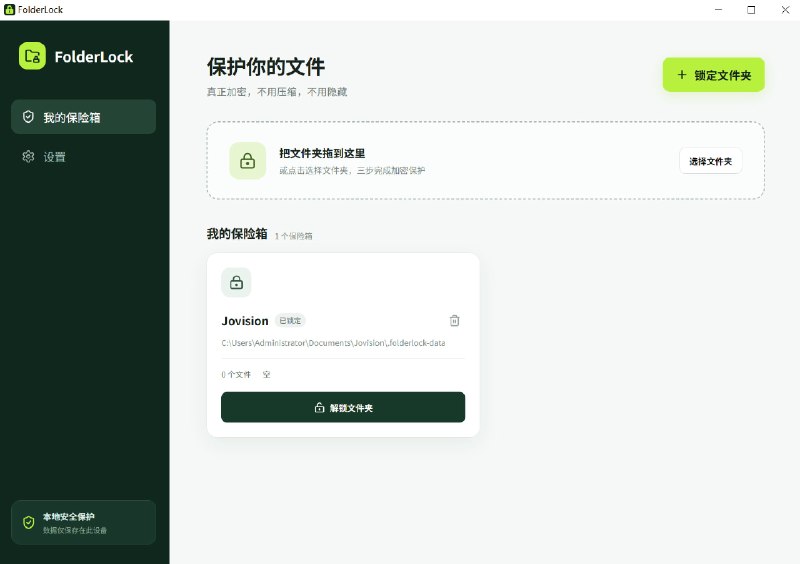Close the FolderLock window
This screenshot has height=564, width=800.
pos(785,10)
